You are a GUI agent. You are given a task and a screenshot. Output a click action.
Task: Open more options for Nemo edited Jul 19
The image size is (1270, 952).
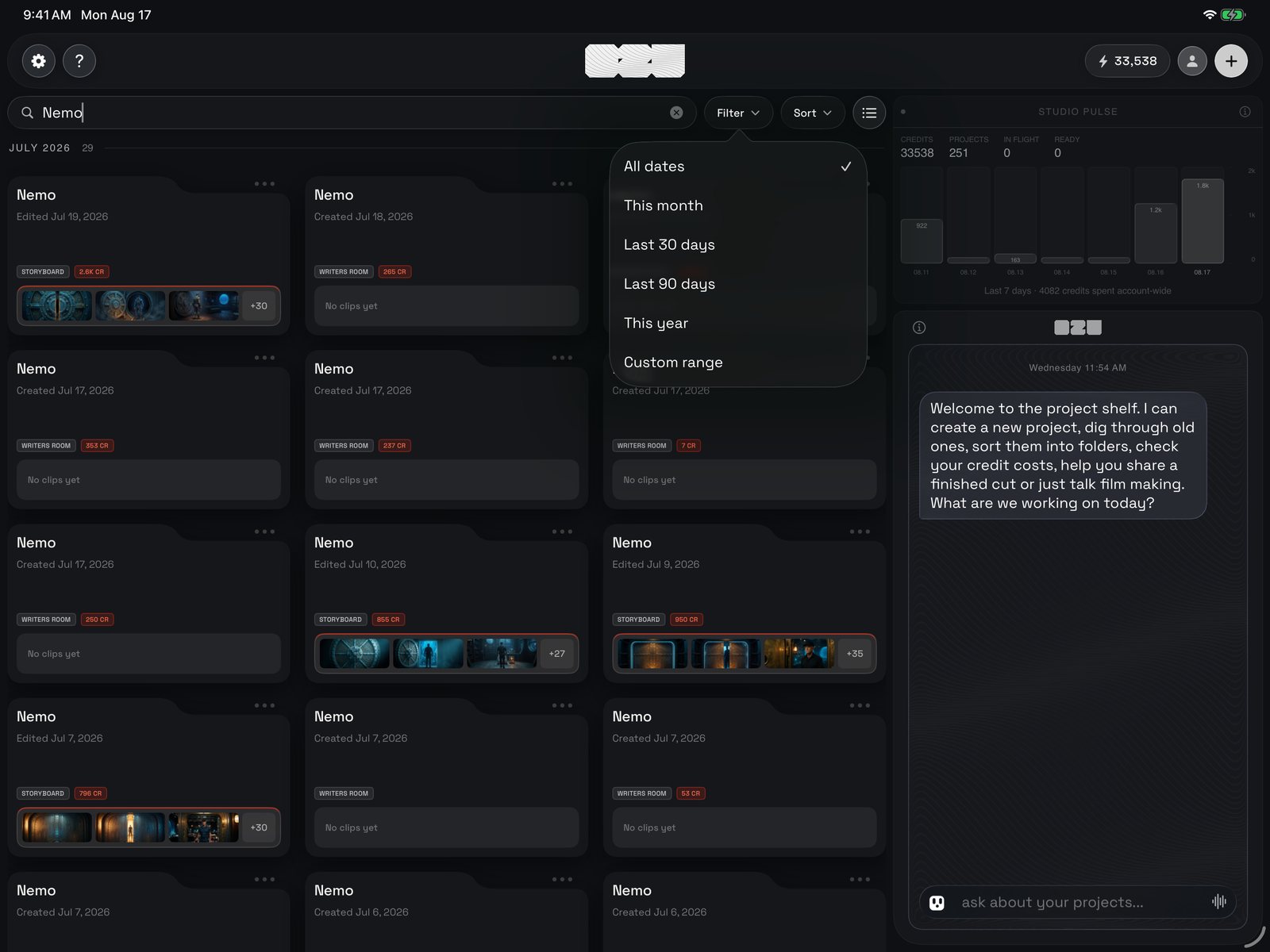(264, 184)
